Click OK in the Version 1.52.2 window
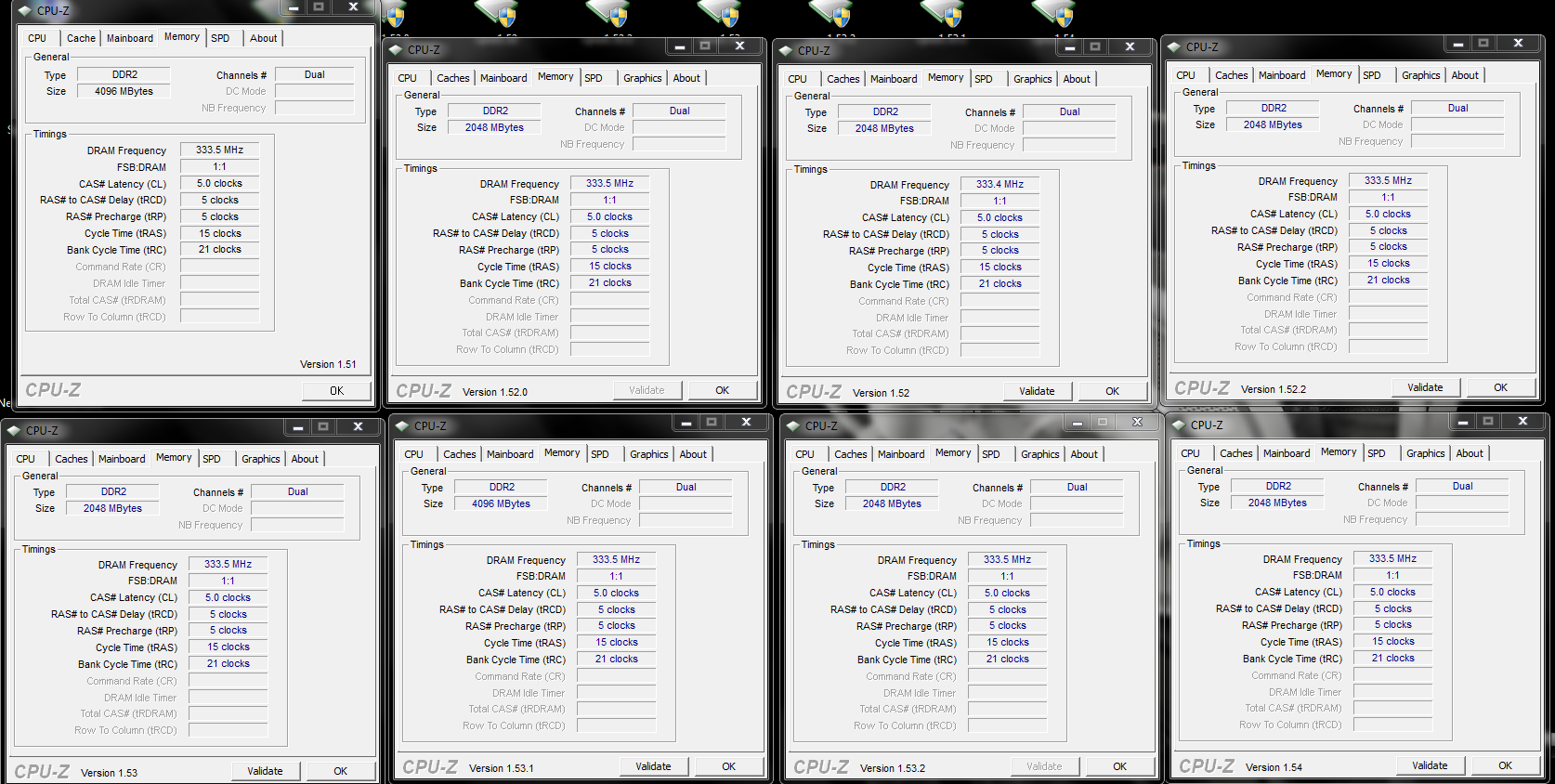Viewport: 1555px width, 784px height. [1501, 387]
